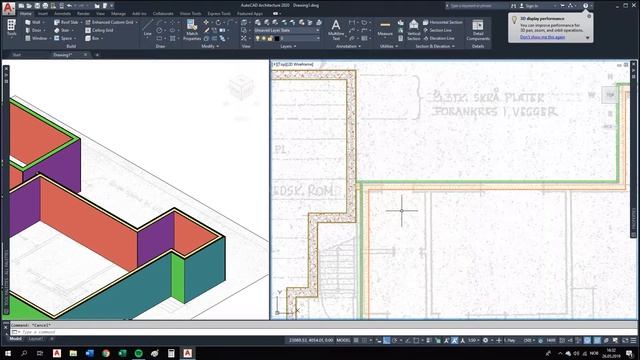Toggle MODEL space button in status bar
This screenshot has height=360, width=640.
[x=343, y=340]
